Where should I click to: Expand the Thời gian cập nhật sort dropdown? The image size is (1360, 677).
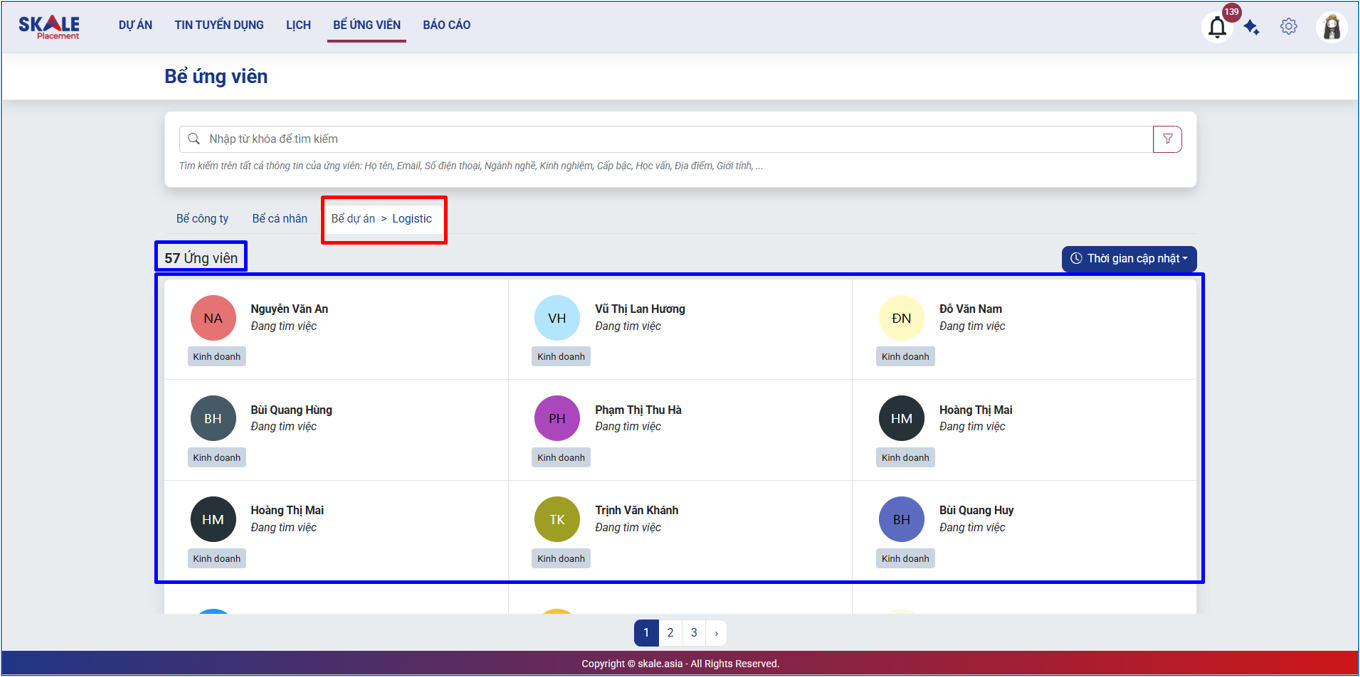(1129, 259)
